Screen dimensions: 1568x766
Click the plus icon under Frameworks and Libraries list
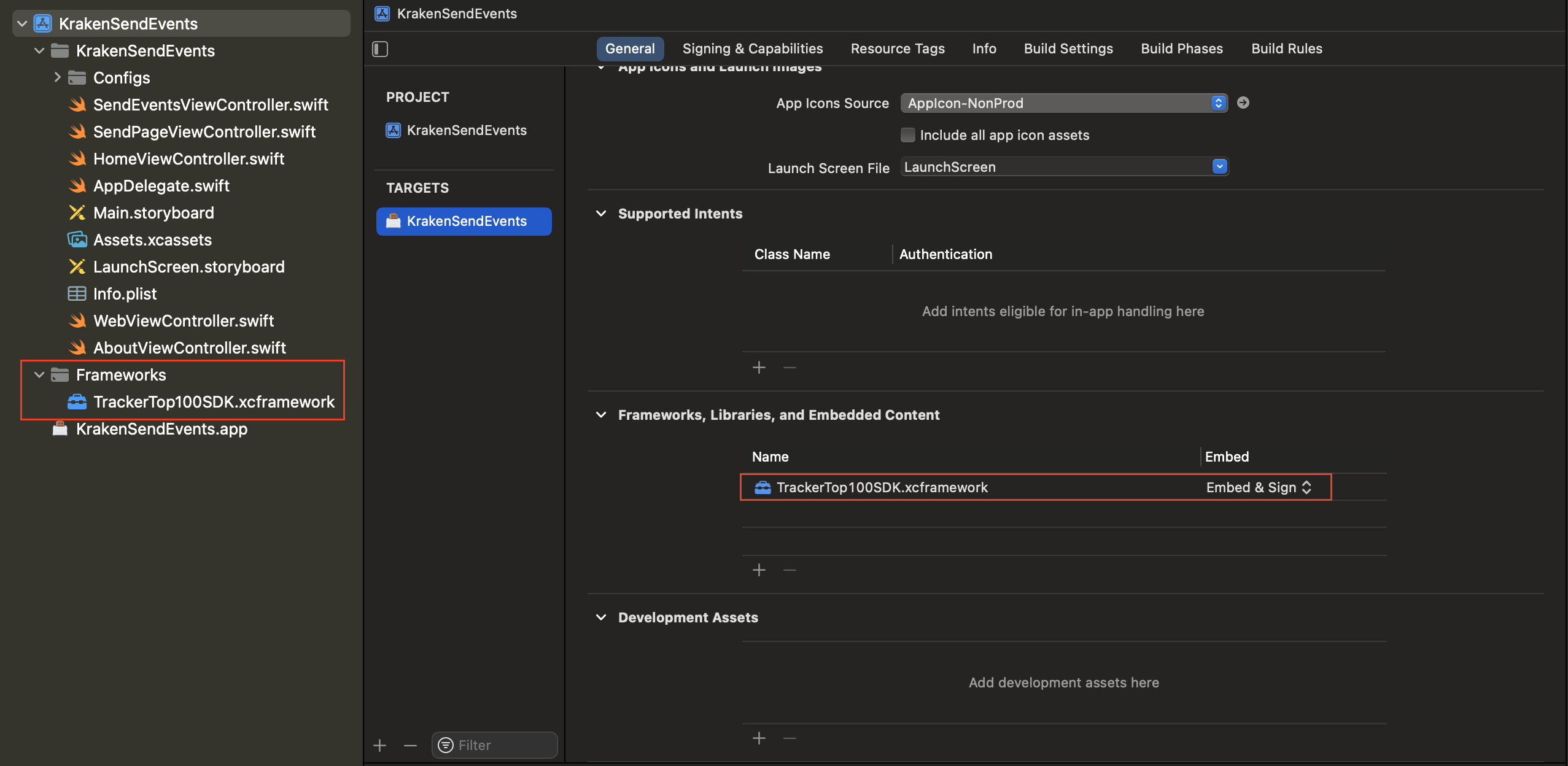click(759, 570)
